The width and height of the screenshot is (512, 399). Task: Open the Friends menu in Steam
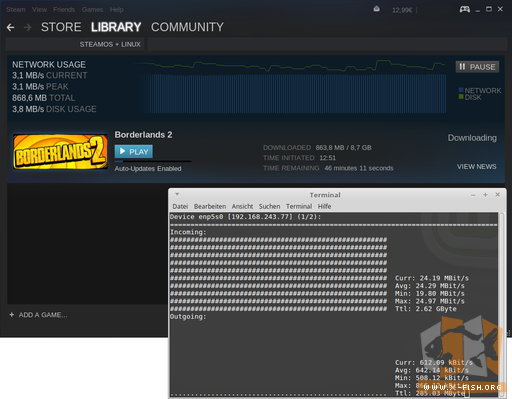64,10
